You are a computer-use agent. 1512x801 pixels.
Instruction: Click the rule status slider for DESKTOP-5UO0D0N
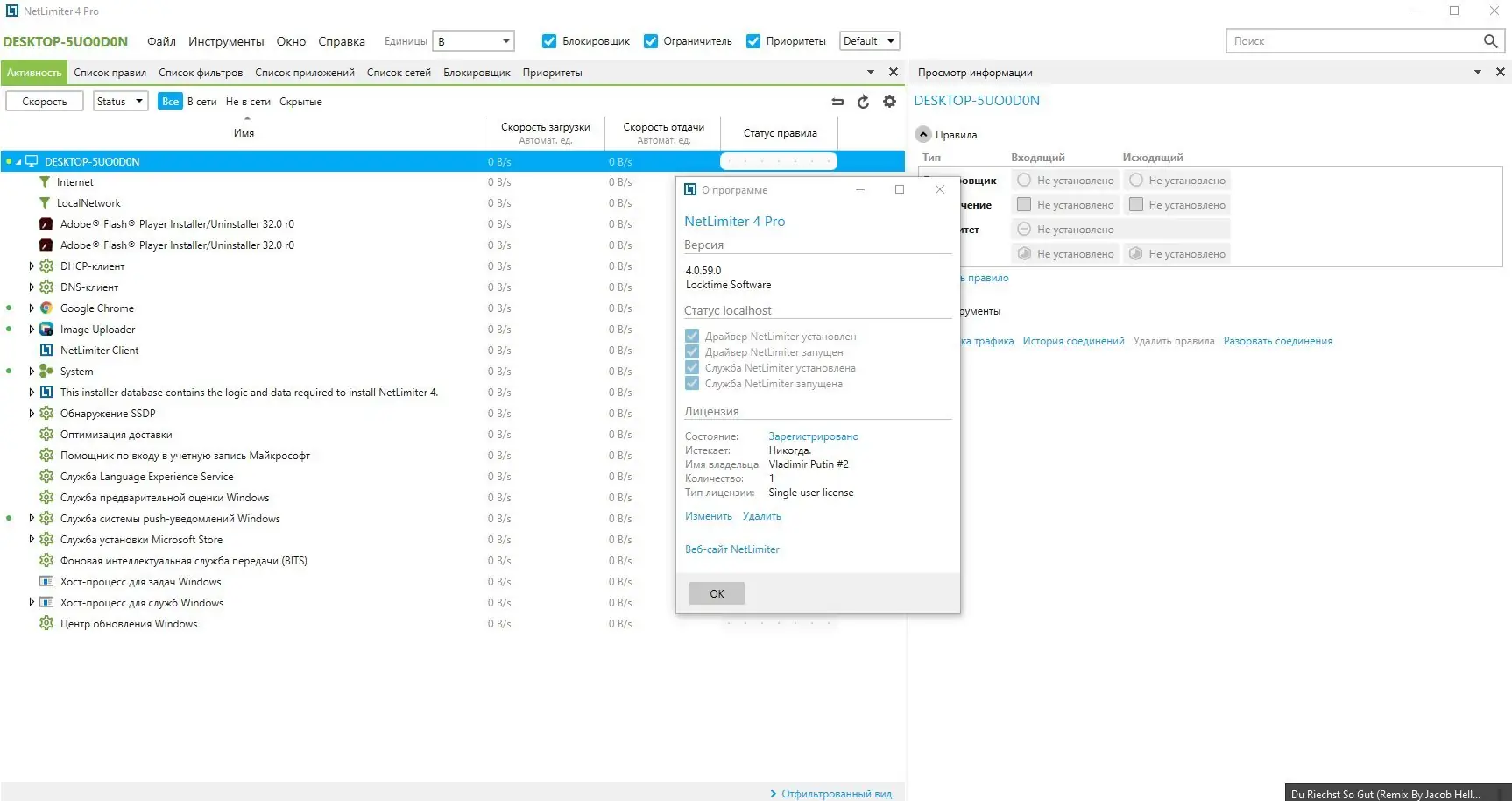778,160
